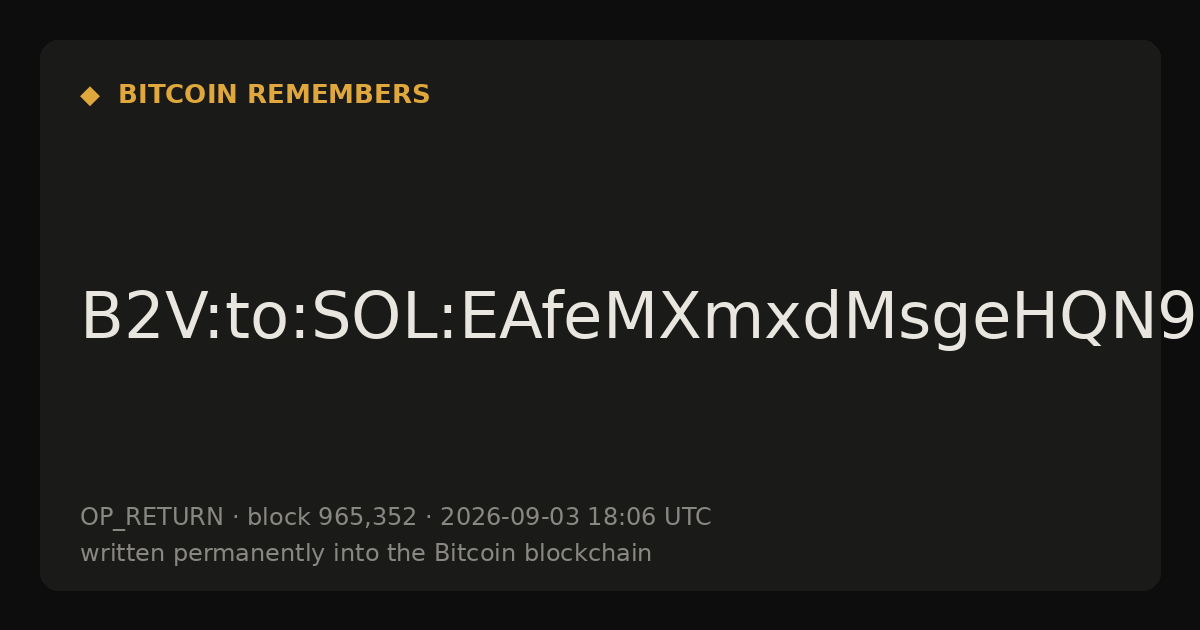This screenshot has width=1200, height=630.
Task: Click the 'to' segment in the message
Action: click(x=256, y=318)
